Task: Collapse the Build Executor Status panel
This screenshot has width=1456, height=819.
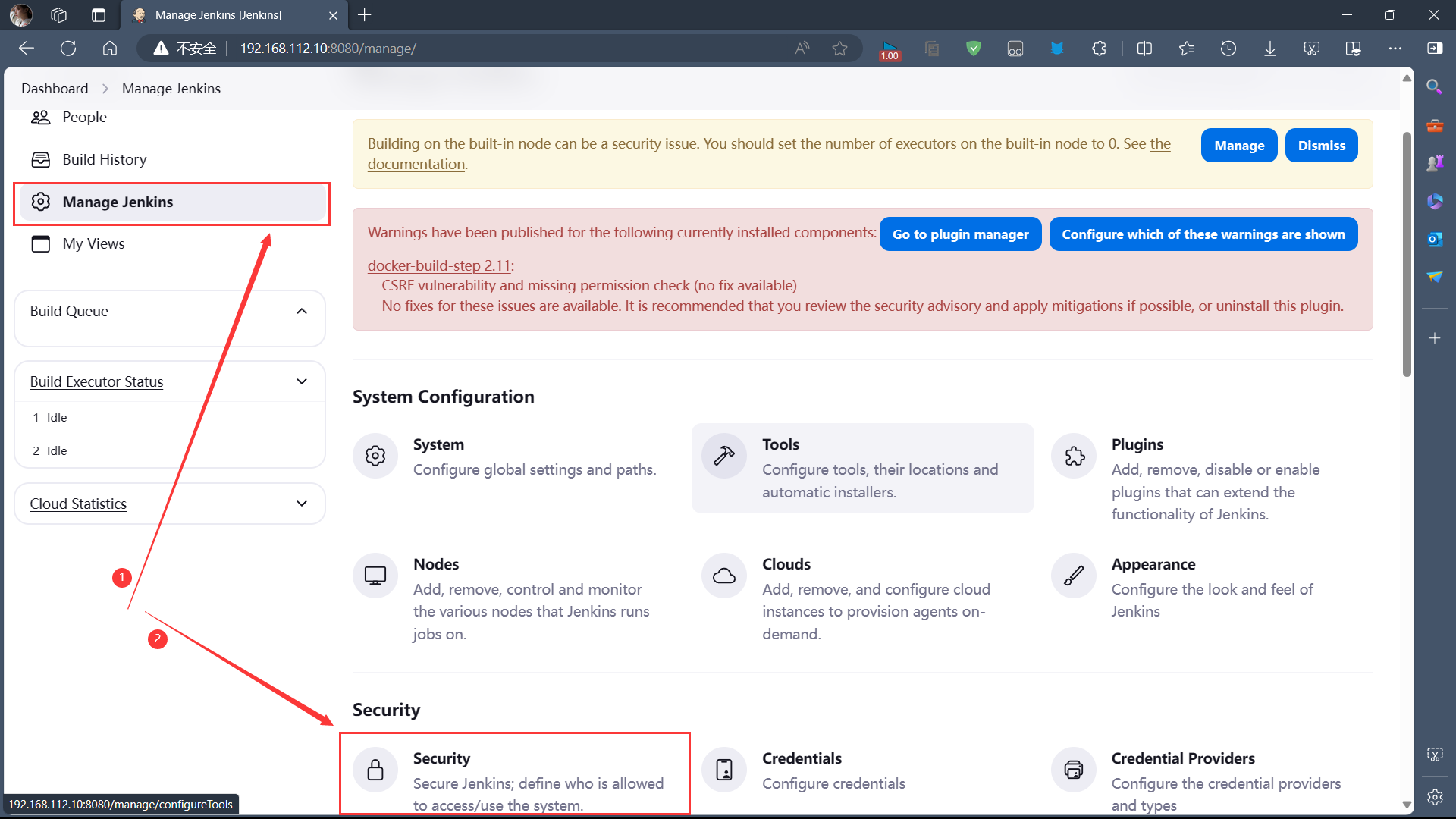Action: [x=302, y=381]
